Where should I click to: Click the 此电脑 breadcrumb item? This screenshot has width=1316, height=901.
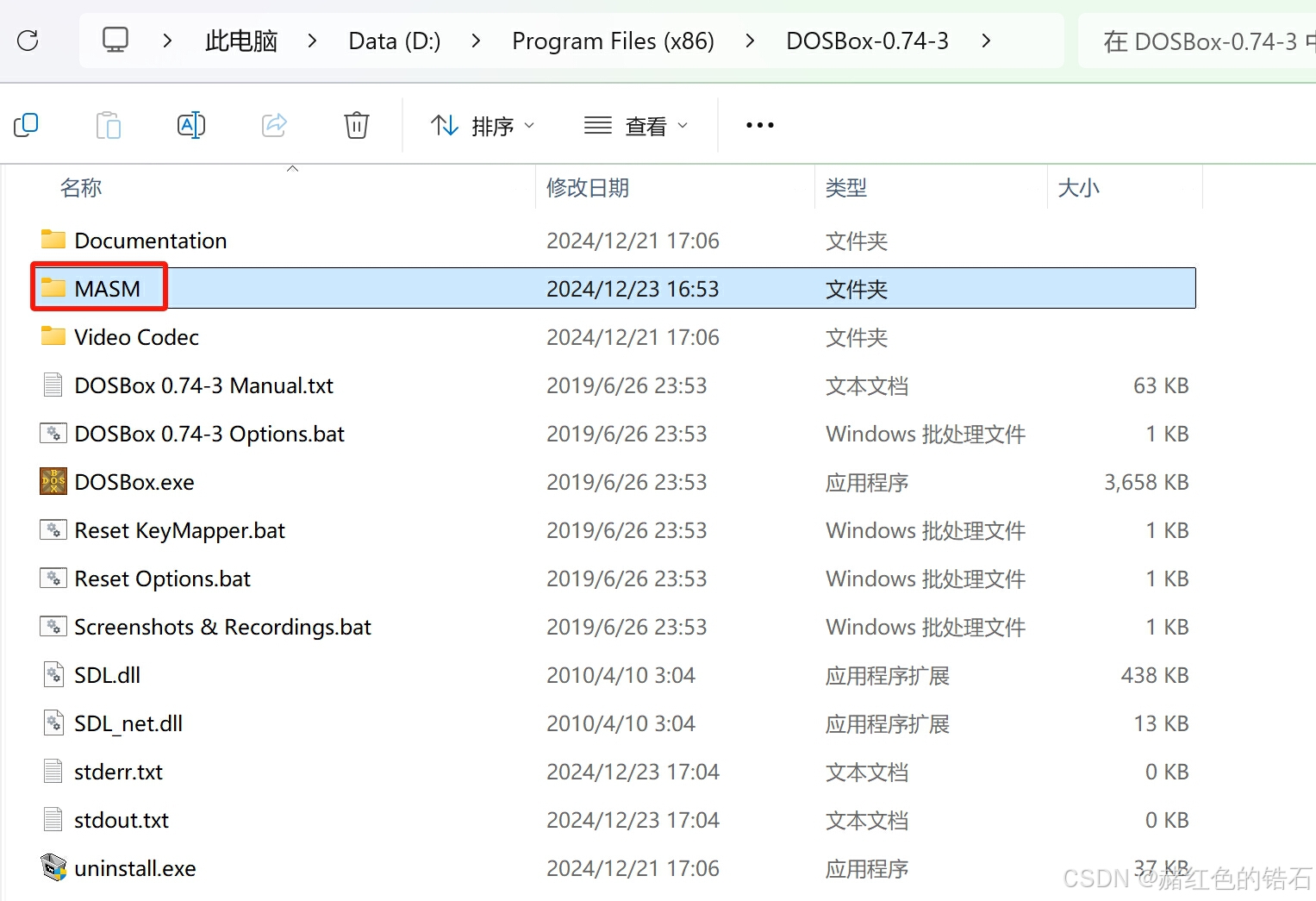coord(240,40)
